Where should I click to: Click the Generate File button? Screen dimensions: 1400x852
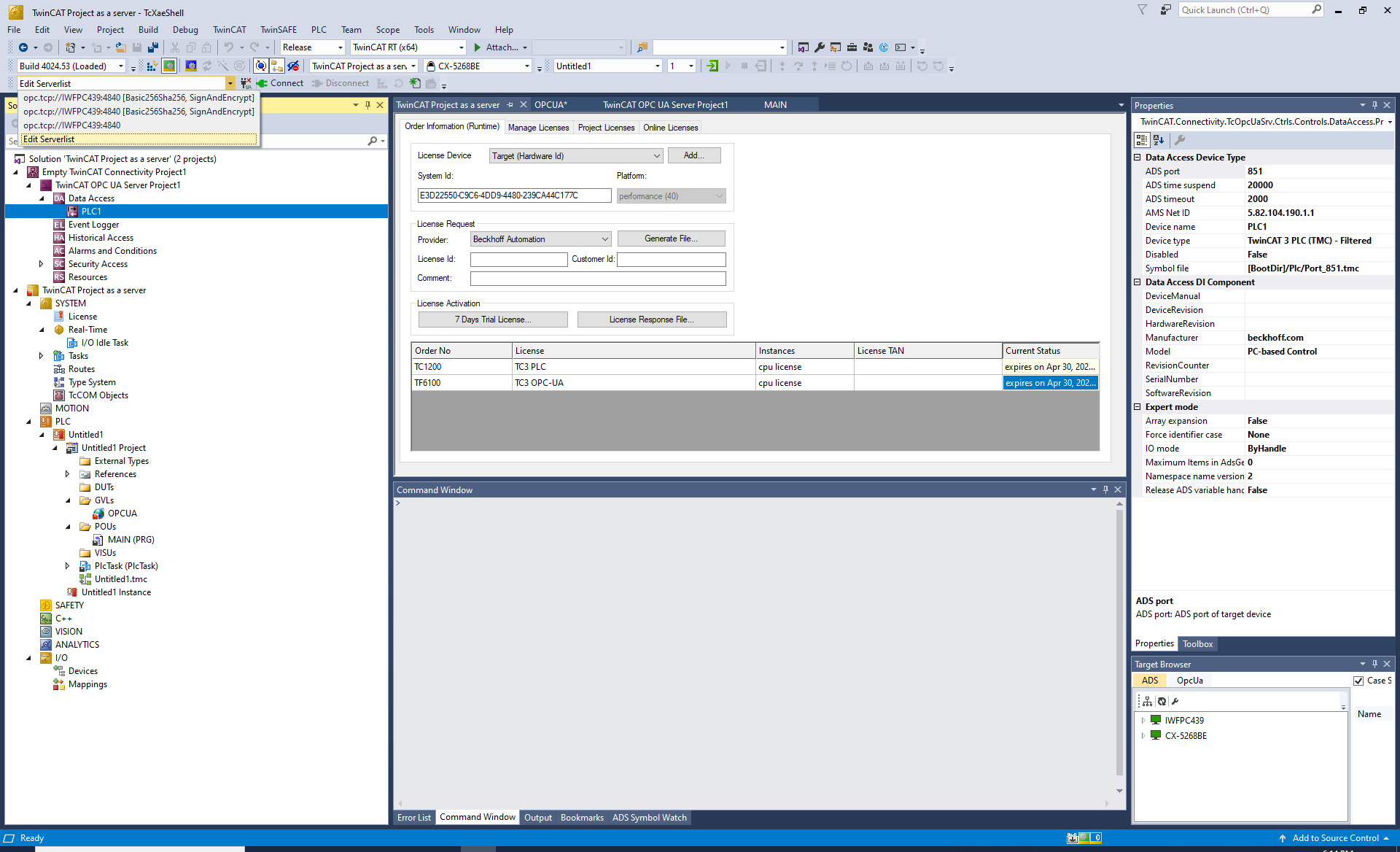coord(671,239)
